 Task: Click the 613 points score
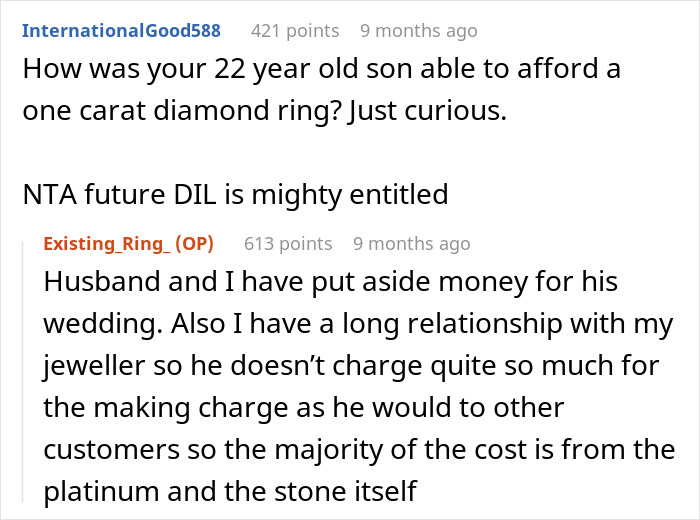288,243
